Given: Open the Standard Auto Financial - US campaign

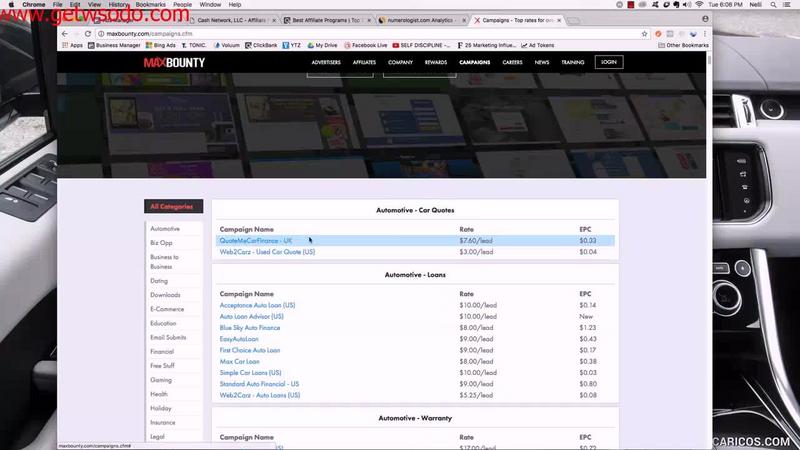Looking at the screenshot, I should click(259, 384).
